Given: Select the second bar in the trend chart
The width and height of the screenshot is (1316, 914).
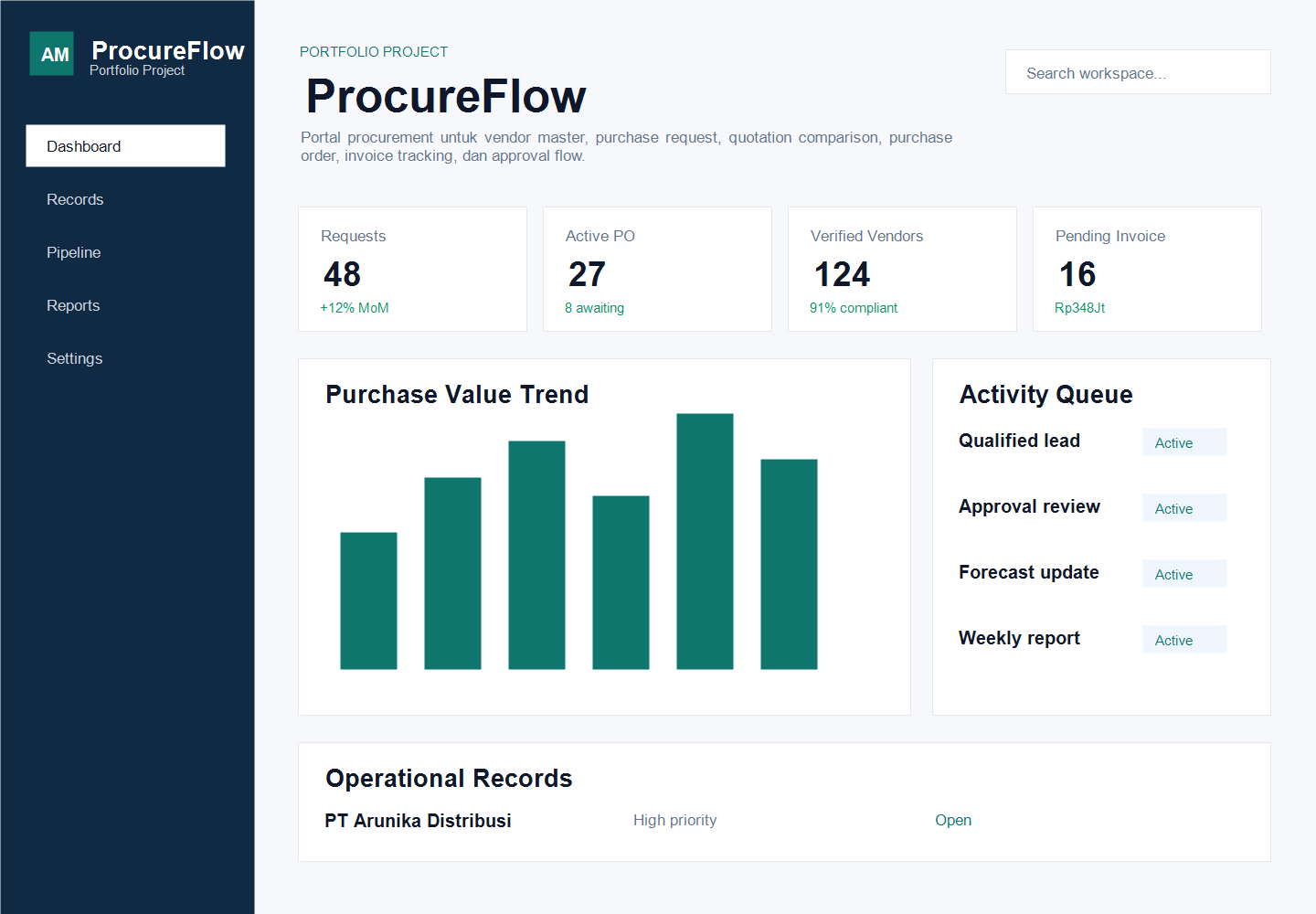Looking at the screenshot, I should pyautogui.click(x=452, y=573).
